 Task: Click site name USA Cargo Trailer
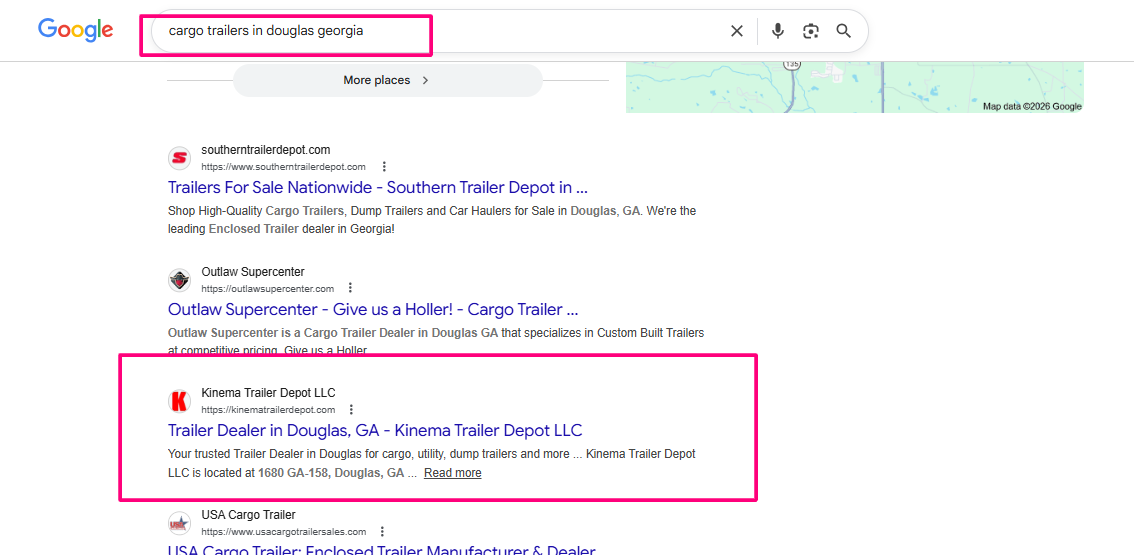[x=249, y=514]
